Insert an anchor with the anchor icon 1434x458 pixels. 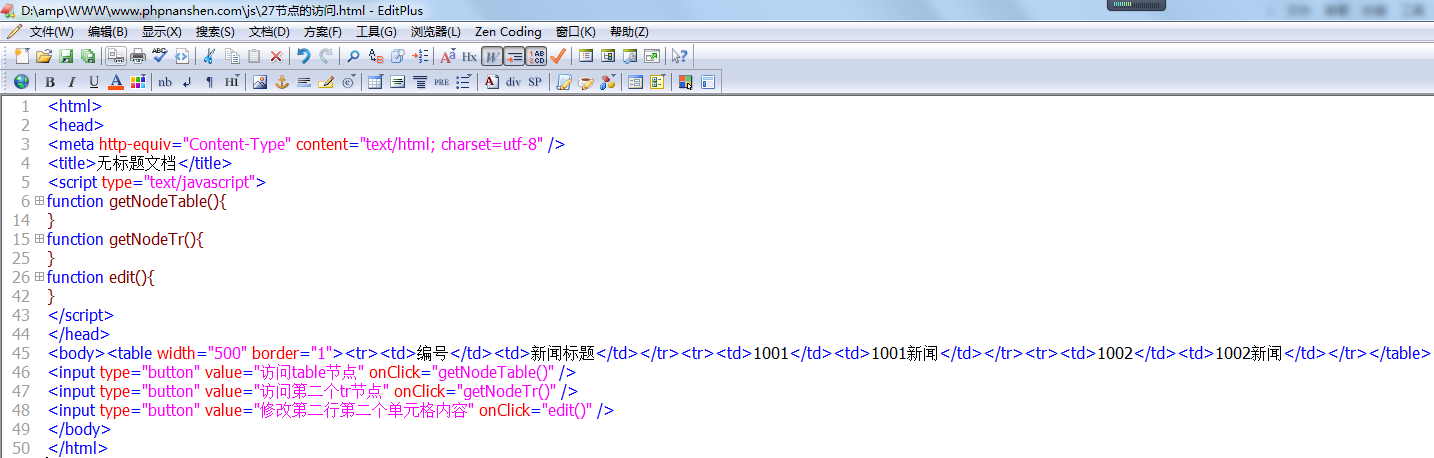point(282,82)
